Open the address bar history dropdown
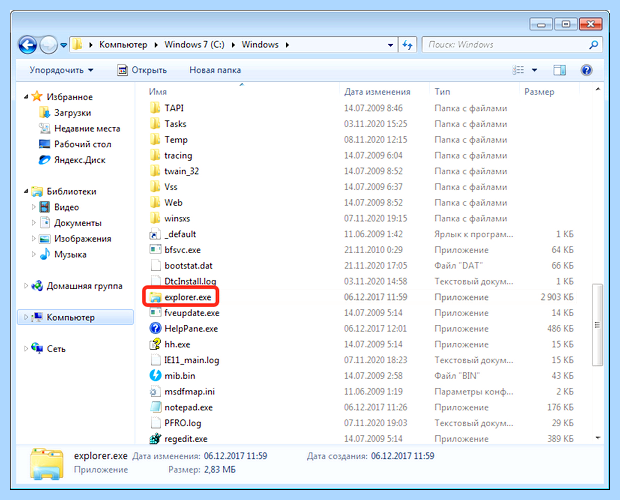 (x=390, y=45)
